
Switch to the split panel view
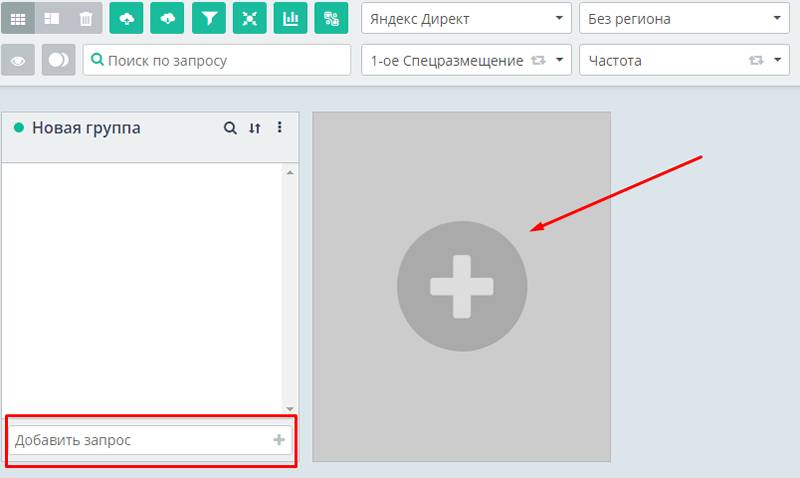[x=52, y=19]
